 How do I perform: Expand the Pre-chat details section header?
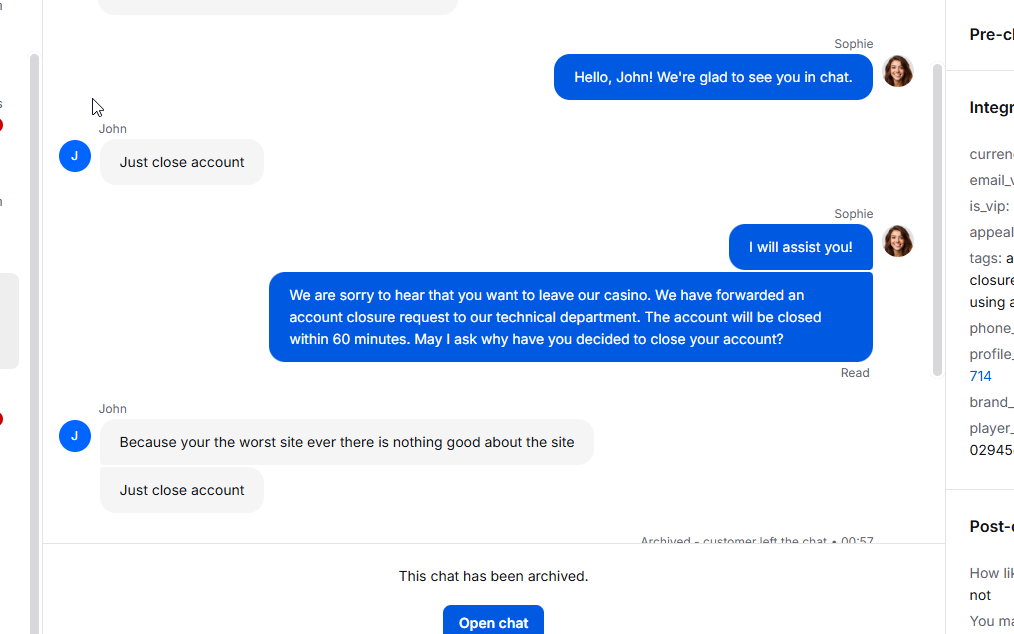point(991,35)
